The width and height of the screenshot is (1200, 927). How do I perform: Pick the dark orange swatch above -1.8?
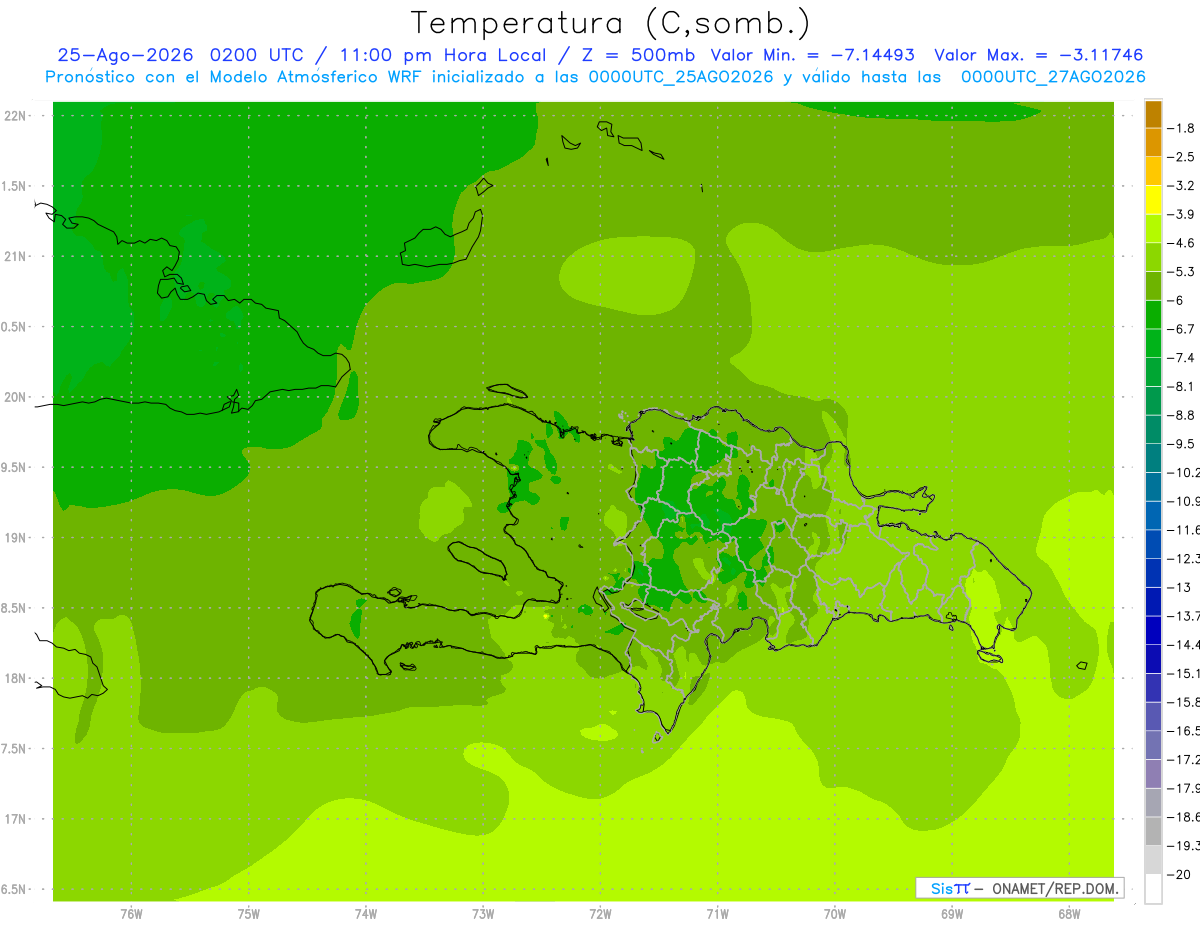tap(1153, 114)
